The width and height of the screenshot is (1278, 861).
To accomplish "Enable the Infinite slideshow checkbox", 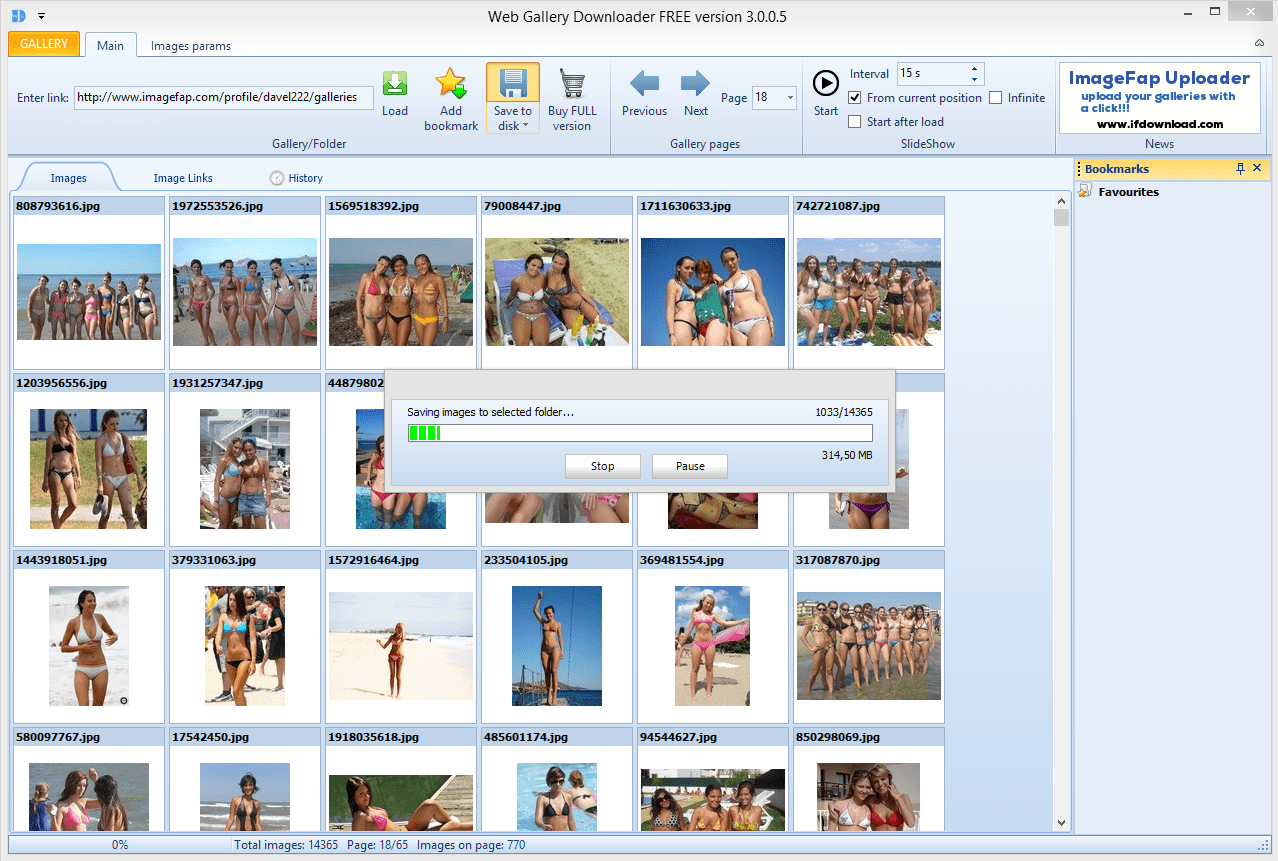I will 996,98.
